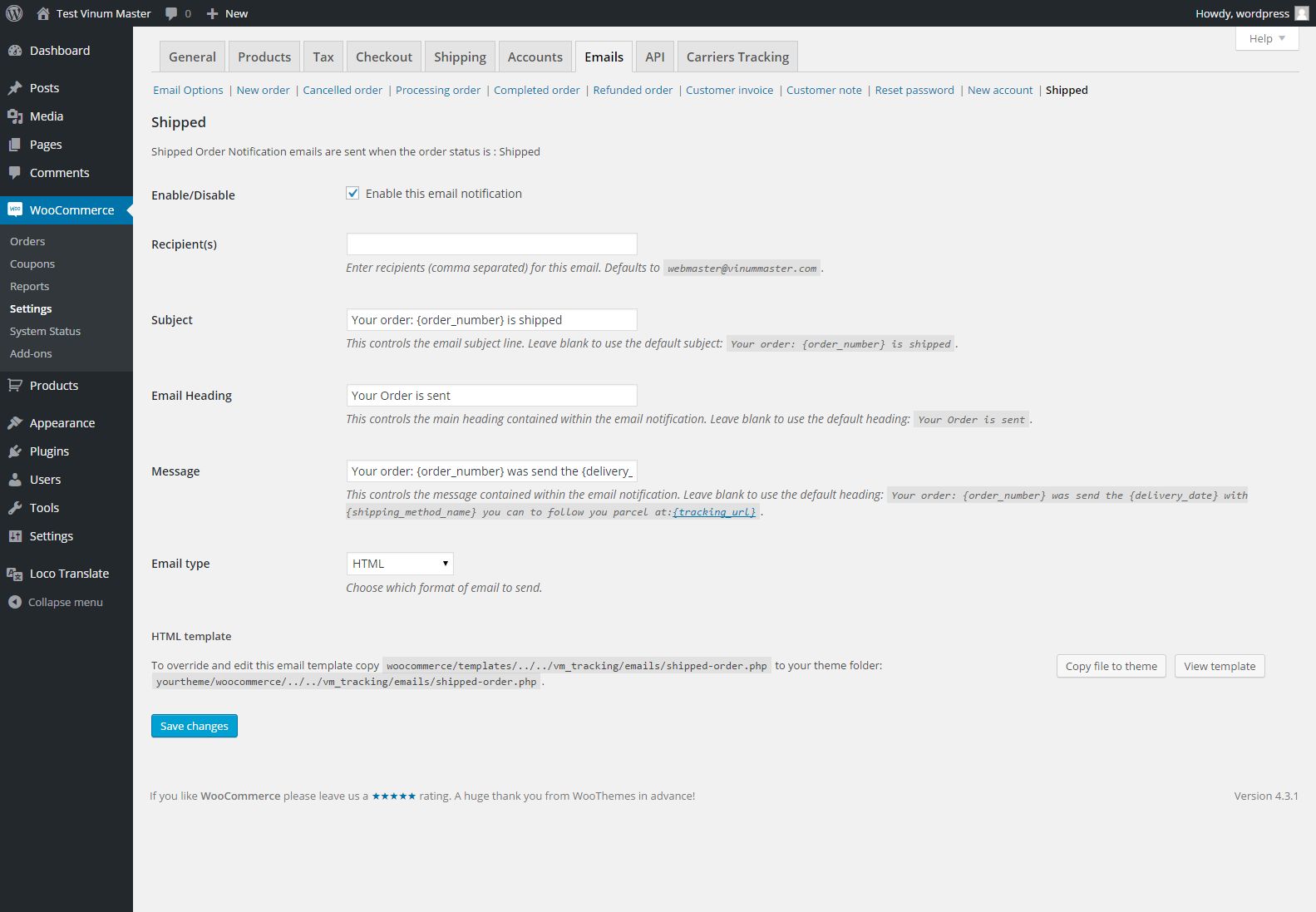
Task: Switch to the Products settings tab
Action: pos(264,57)
